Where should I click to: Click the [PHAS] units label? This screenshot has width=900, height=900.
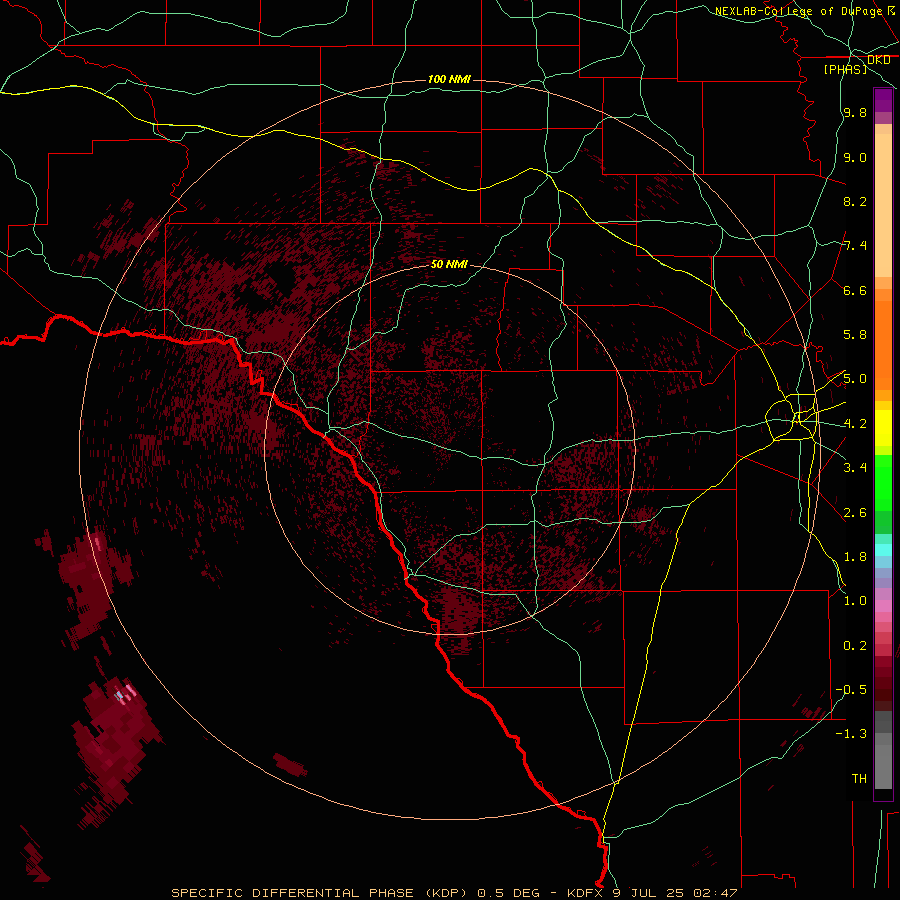pos(845,69)
